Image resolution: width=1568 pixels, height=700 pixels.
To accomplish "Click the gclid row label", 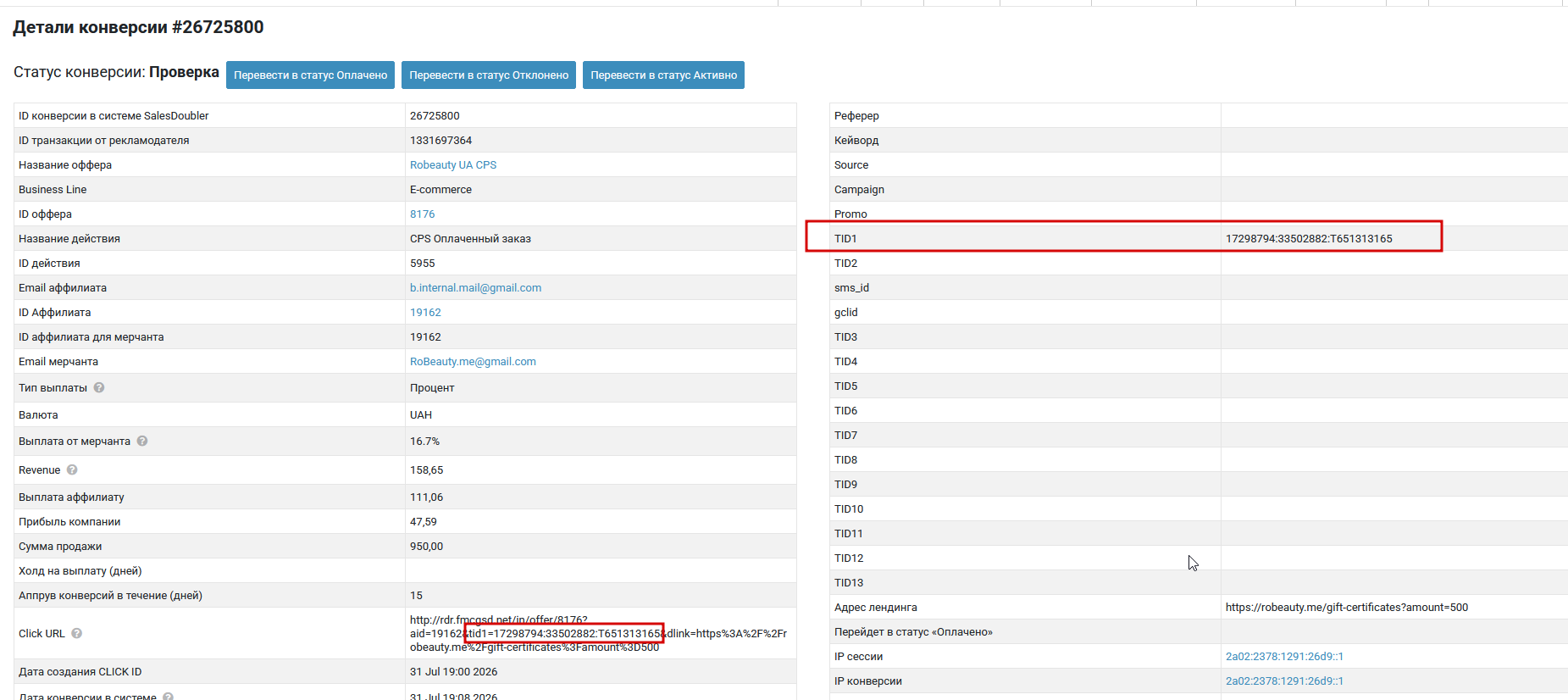I will click(x=845, y=313).
